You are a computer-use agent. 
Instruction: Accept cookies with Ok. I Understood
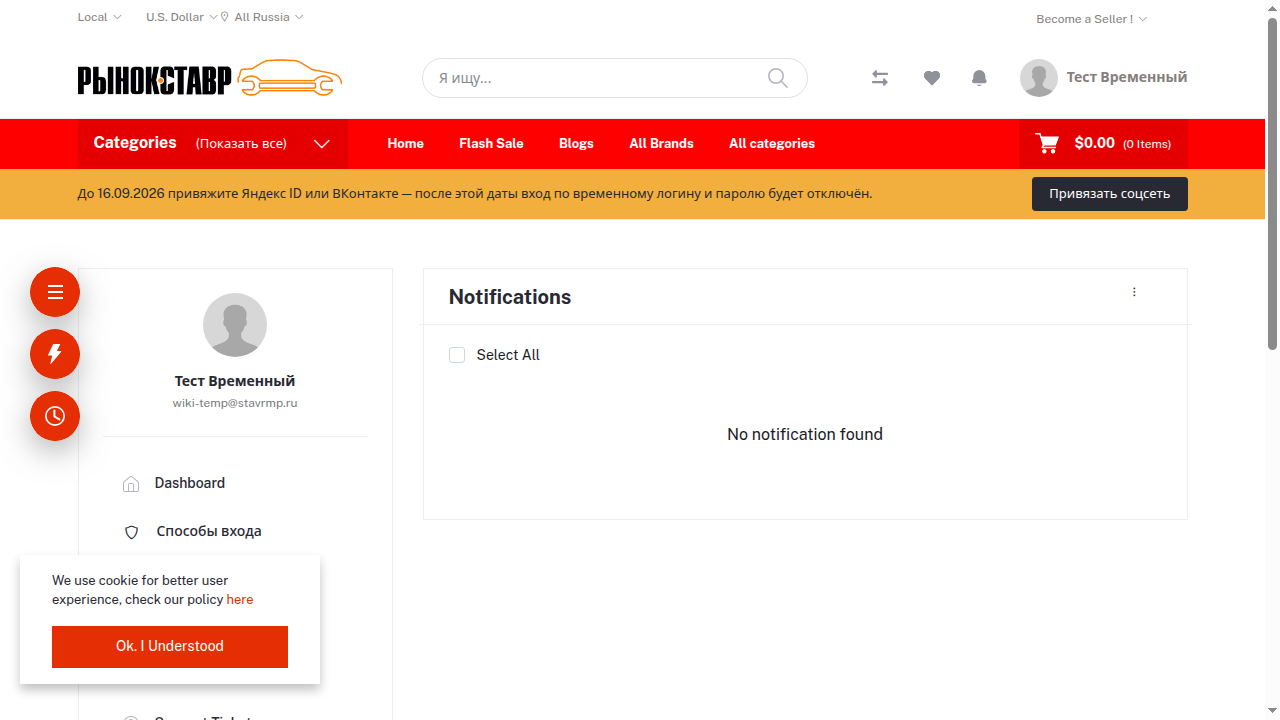coord(170,647)
